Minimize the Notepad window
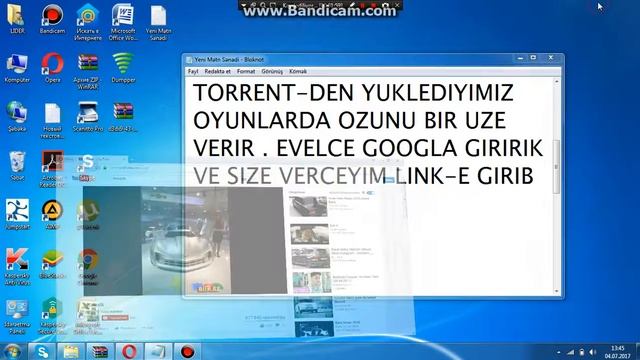Image resolution: width=640 pixels, height=360 pixels. click(x=520, y=58)
